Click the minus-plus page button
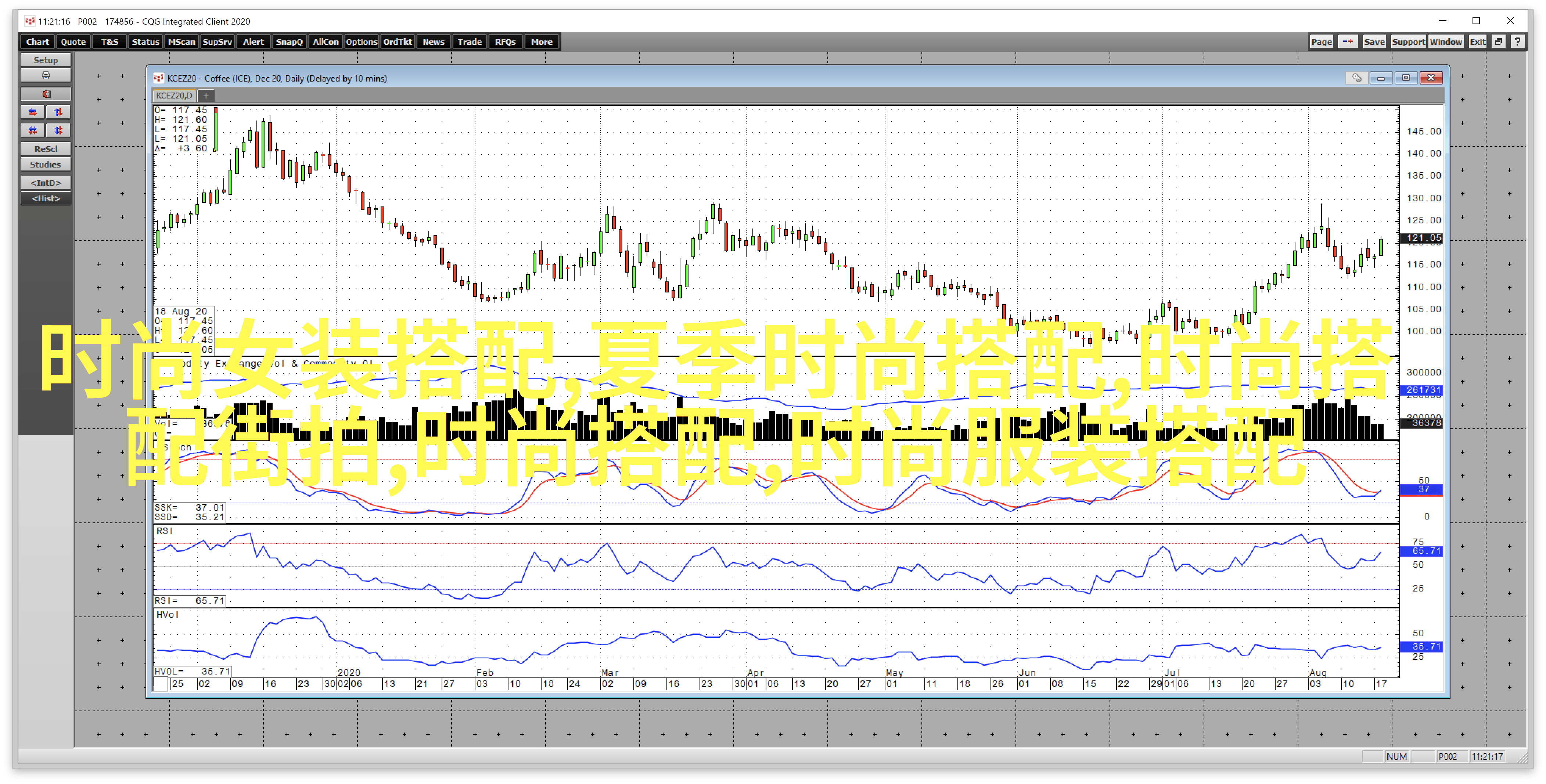The width and height of the screenshot is (1546, 784). 1348,42
